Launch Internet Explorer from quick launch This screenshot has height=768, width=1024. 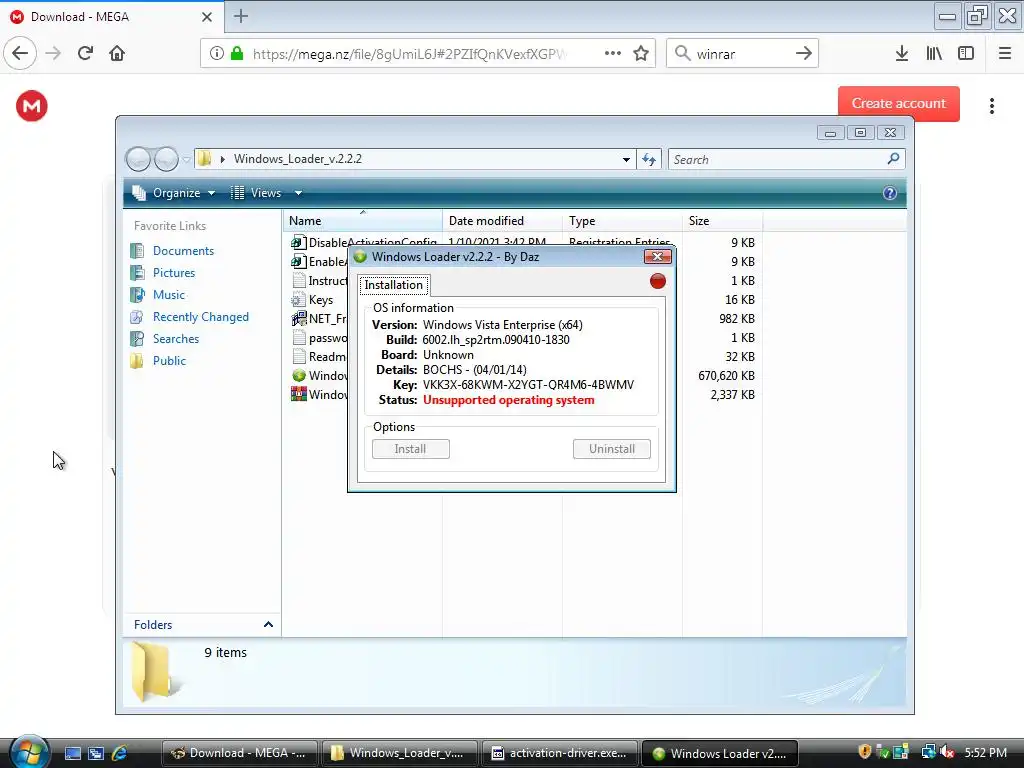119,753
